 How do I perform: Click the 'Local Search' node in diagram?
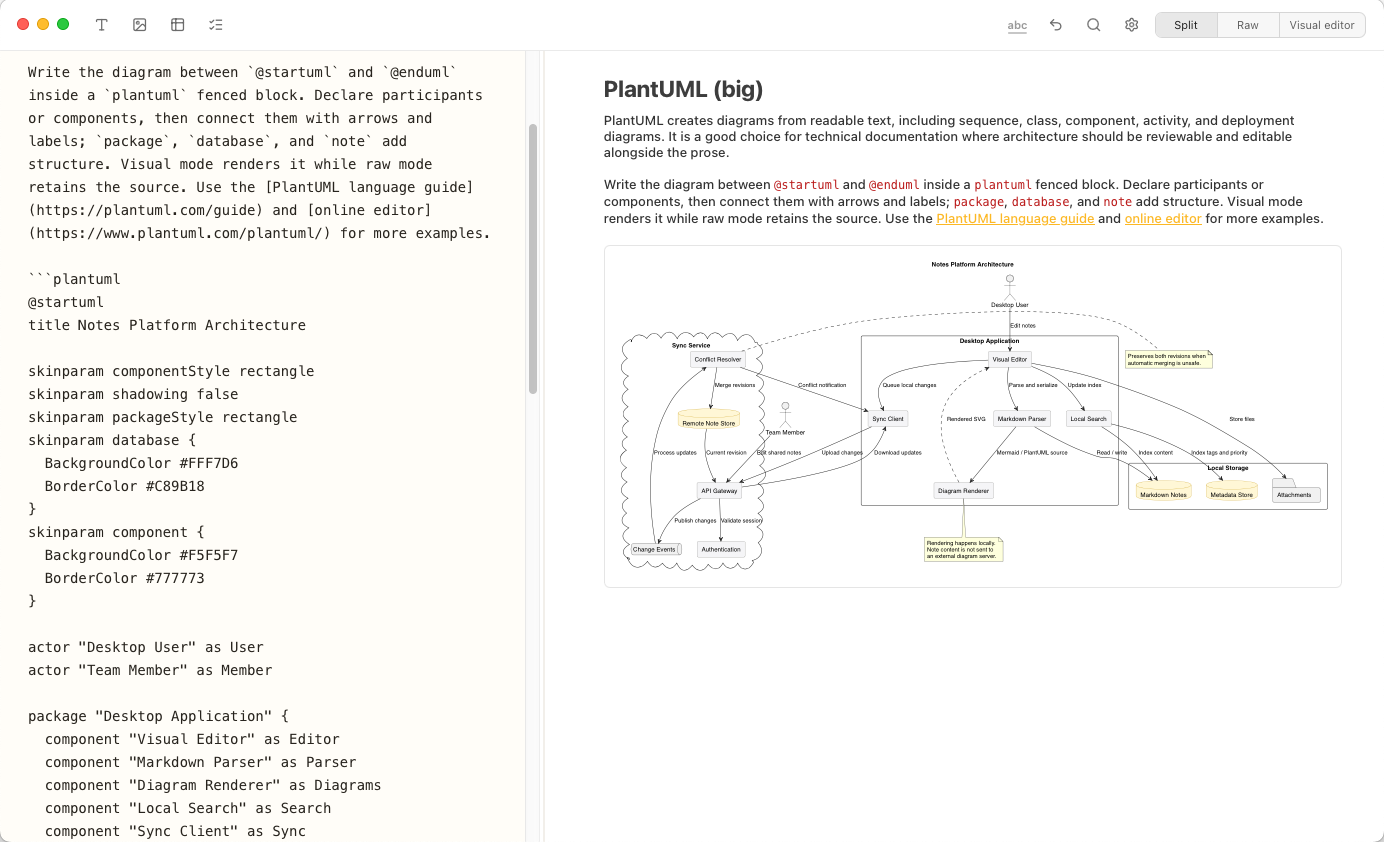[1088, 419]
